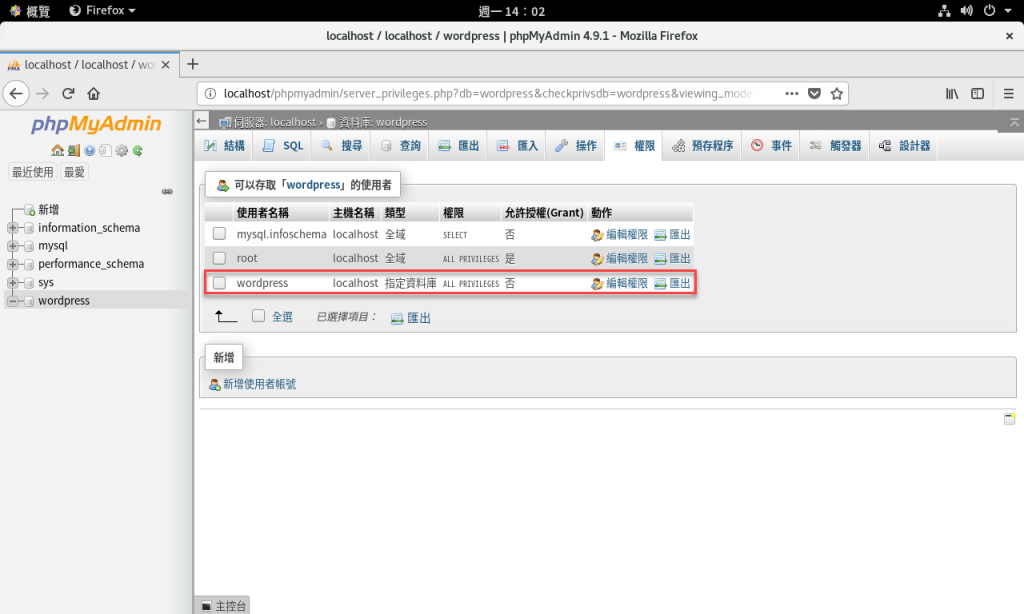Edit privileges for wordpress user
This screenshot has width=1024, height=614.
pos(619,283)
